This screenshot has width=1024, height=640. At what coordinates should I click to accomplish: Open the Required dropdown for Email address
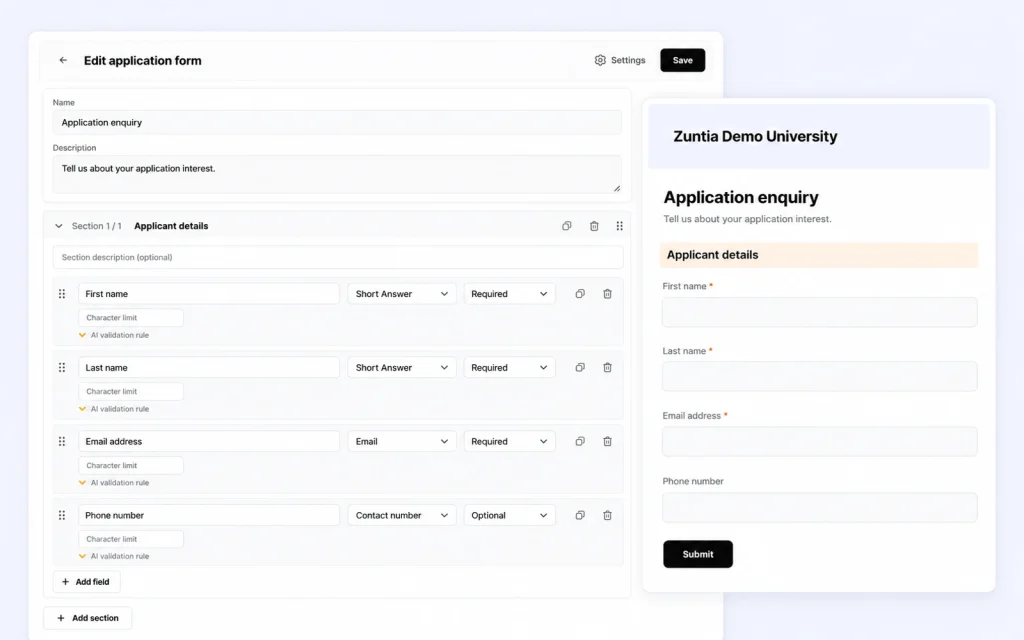coord(509,441)
